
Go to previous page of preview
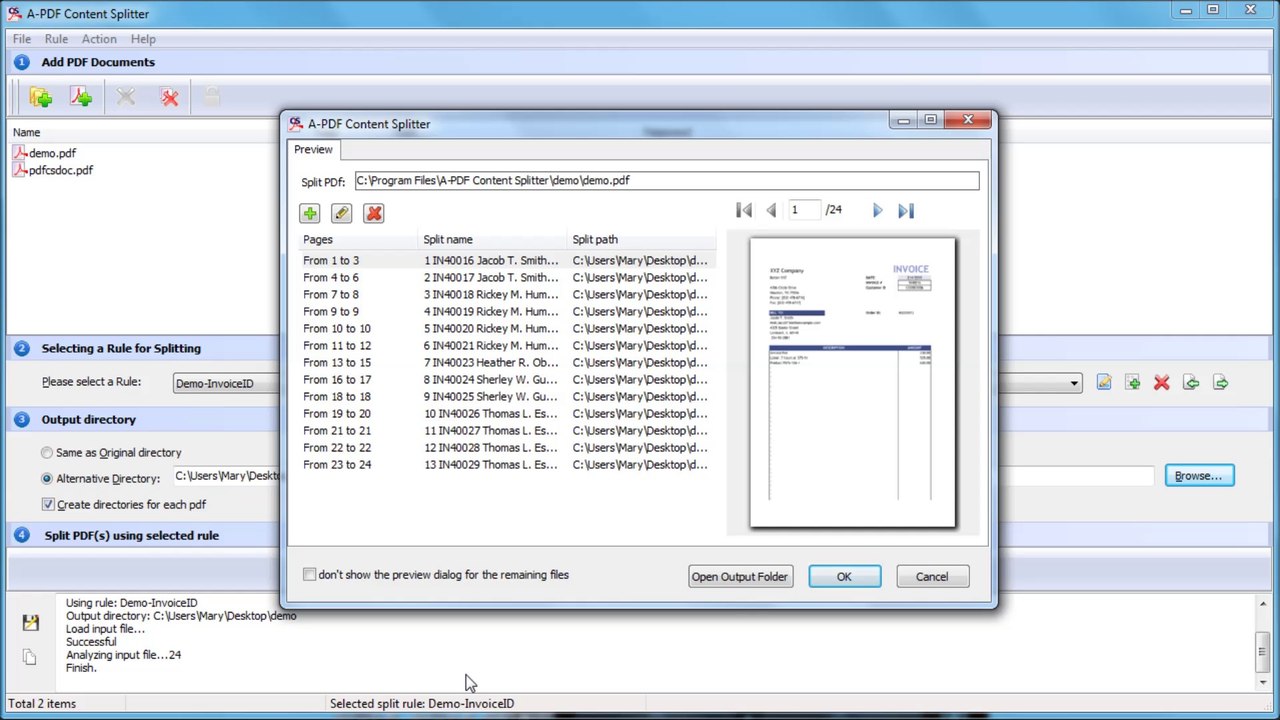point(771,210)
